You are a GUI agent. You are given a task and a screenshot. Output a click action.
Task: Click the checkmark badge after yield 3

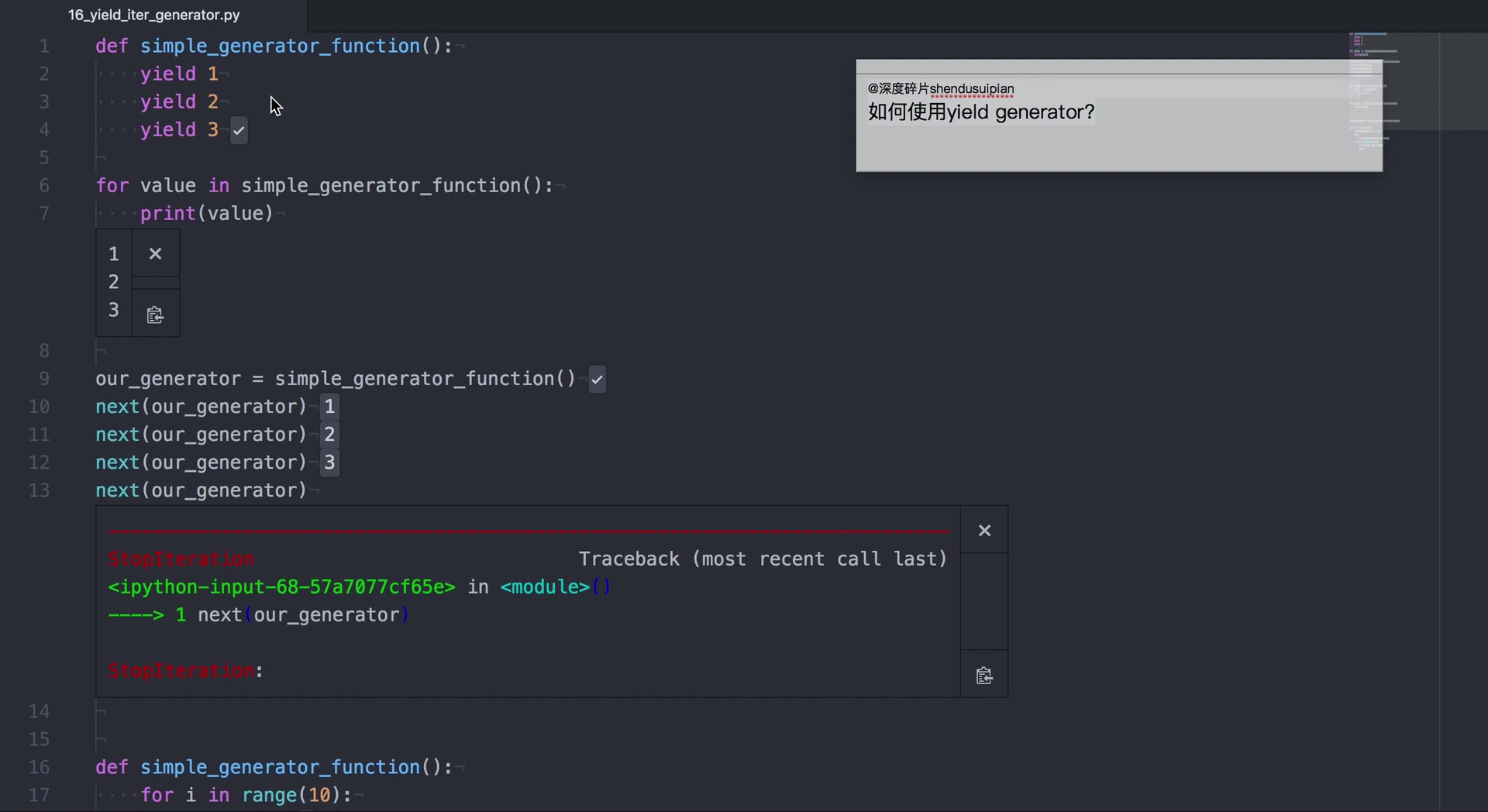point(239,130)
